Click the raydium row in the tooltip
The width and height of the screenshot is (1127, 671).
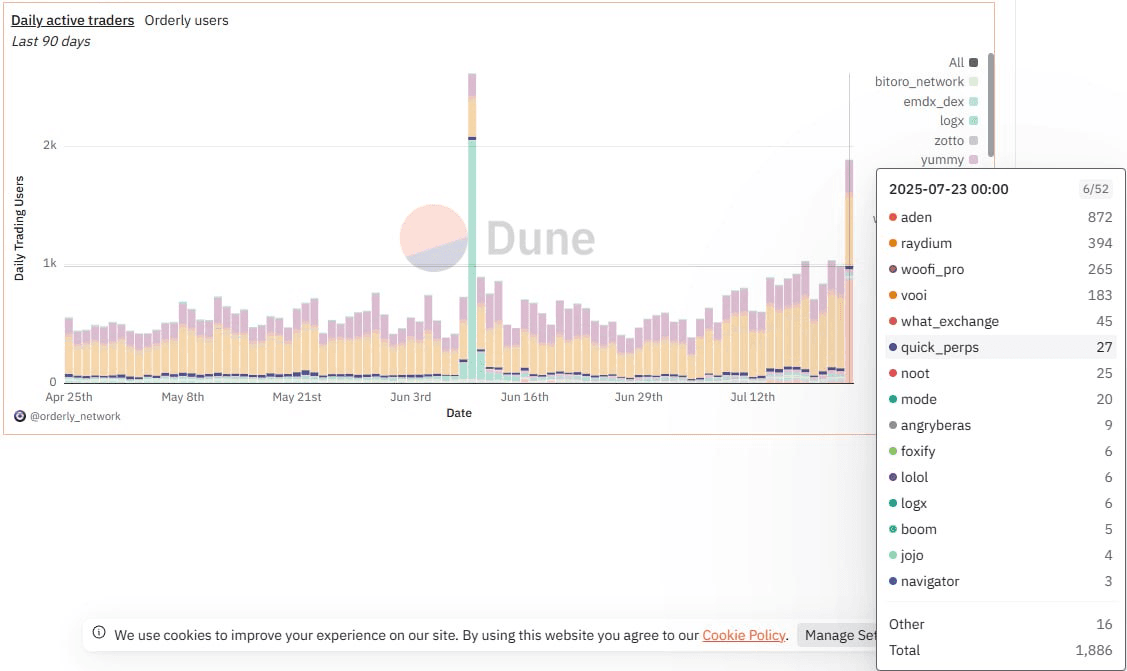[1000, 243]
